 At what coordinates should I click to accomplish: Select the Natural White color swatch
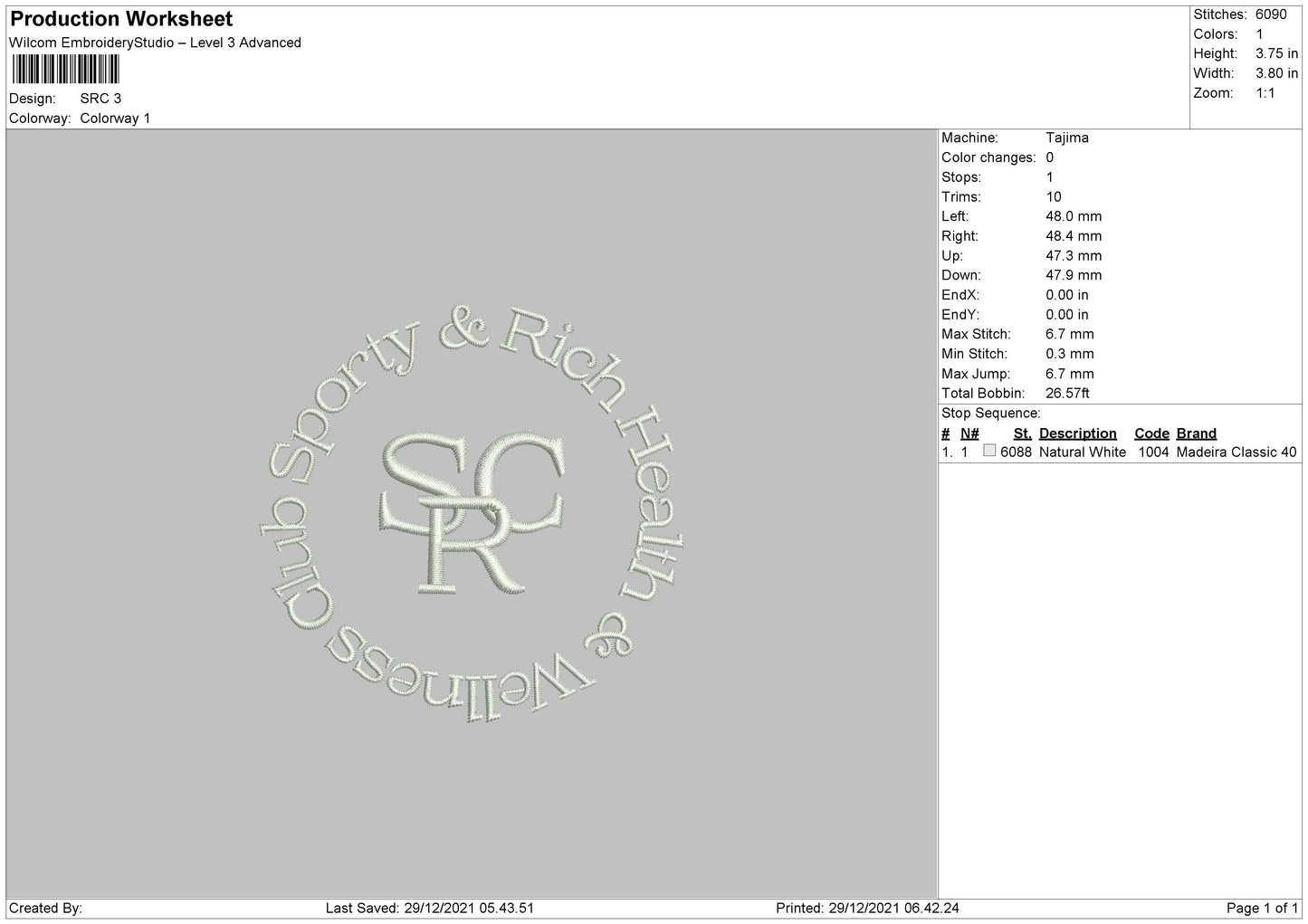989,451
